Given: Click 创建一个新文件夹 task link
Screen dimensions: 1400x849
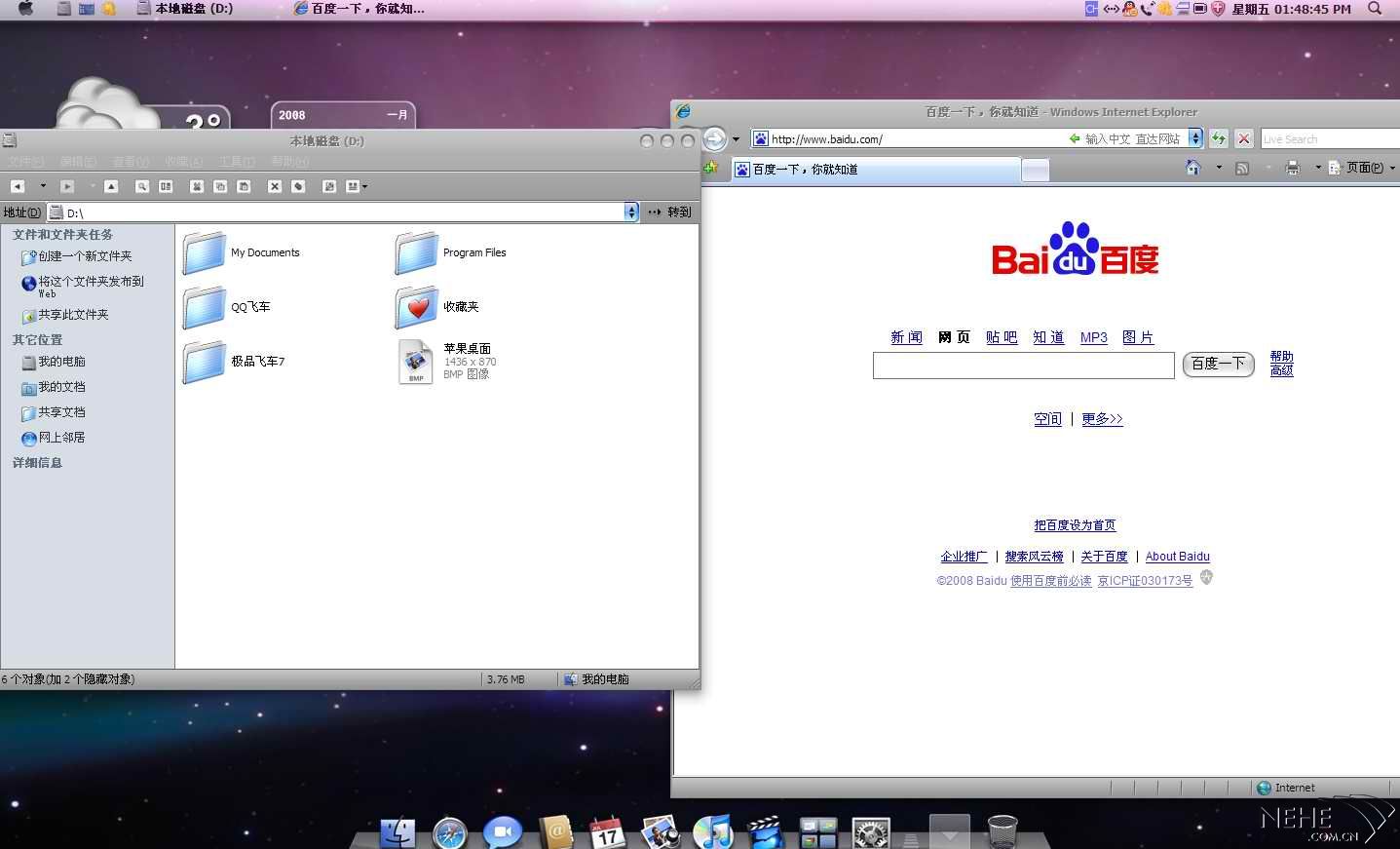Looking at the screenshot, I should pos(77,256).
